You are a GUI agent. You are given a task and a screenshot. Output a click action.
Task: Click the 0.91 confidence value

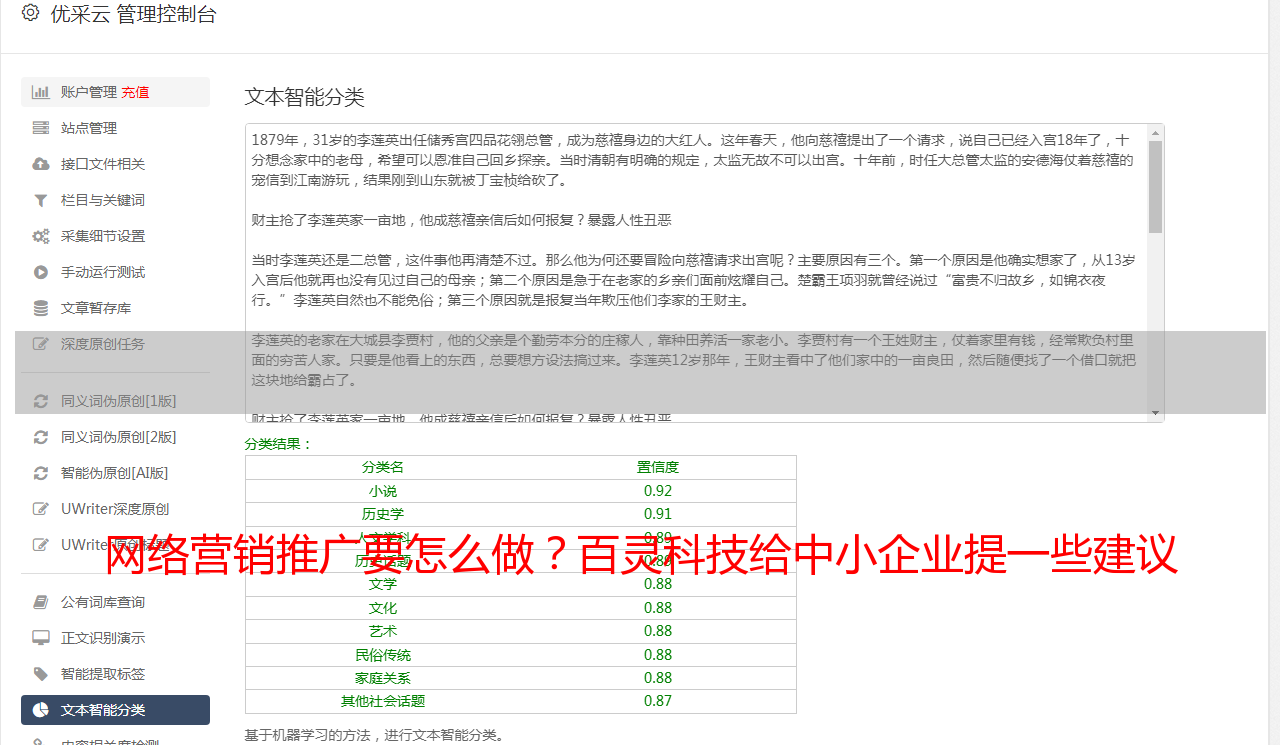coord(658,514)
